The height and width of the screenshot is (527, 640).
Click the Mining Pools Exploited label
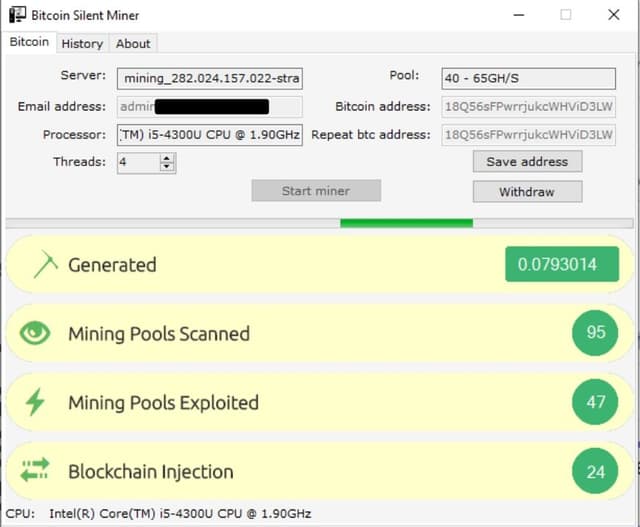163,403
